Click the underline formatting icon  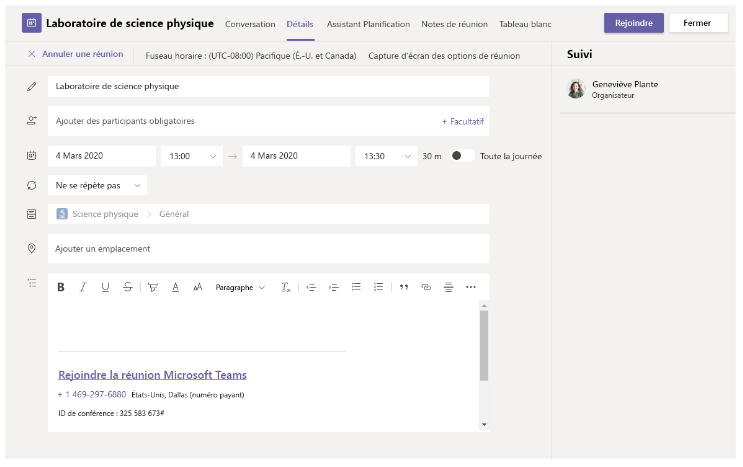tap(105, 287)
